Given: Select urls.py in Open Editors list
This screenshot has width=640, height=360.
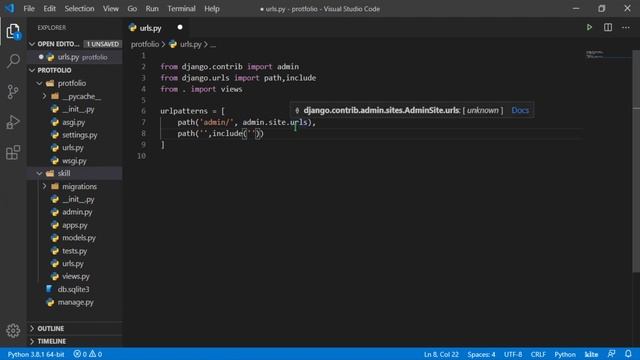Looking at the screenshot, I should 75,57.
